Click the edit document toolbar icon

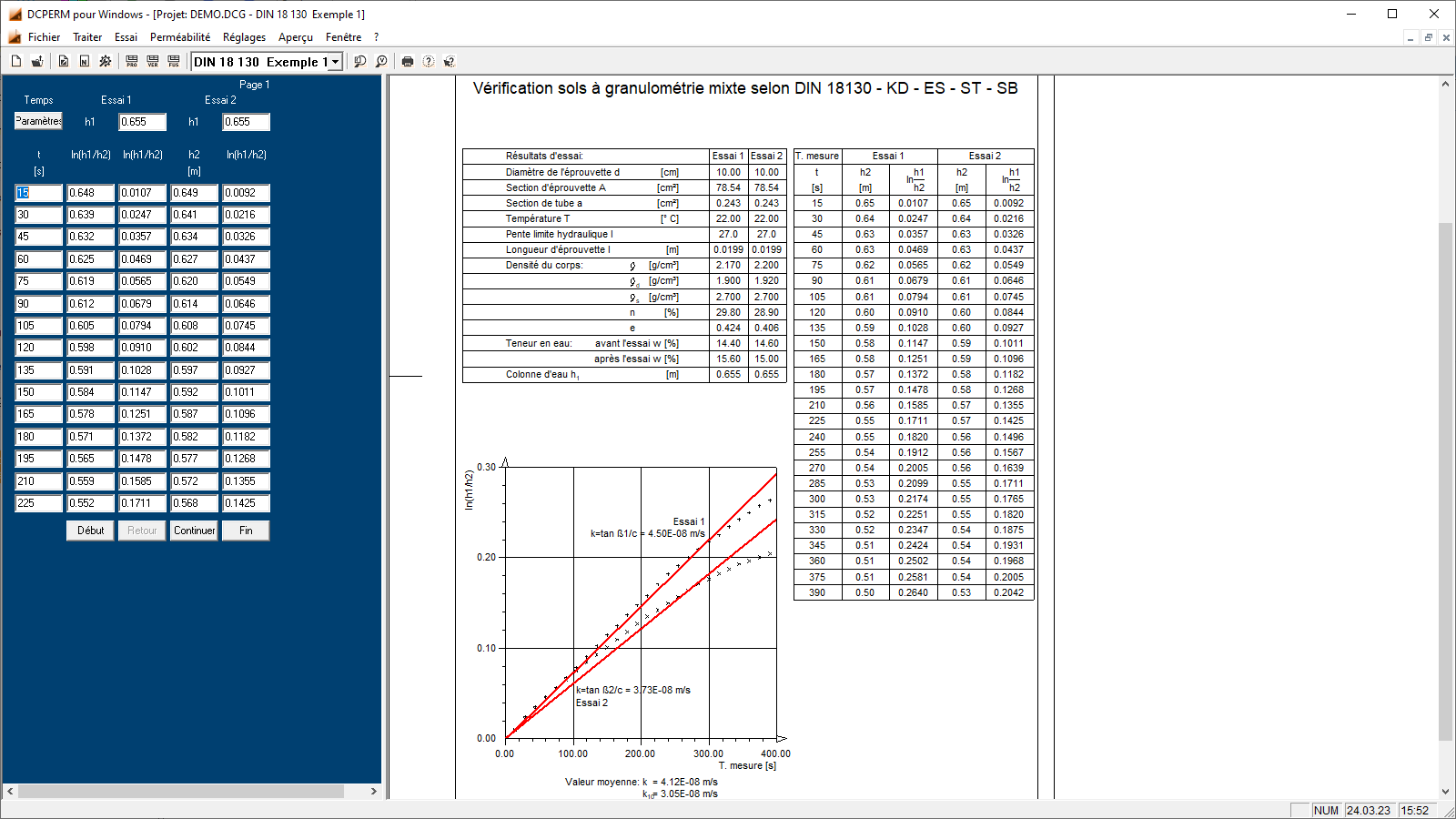64,62
